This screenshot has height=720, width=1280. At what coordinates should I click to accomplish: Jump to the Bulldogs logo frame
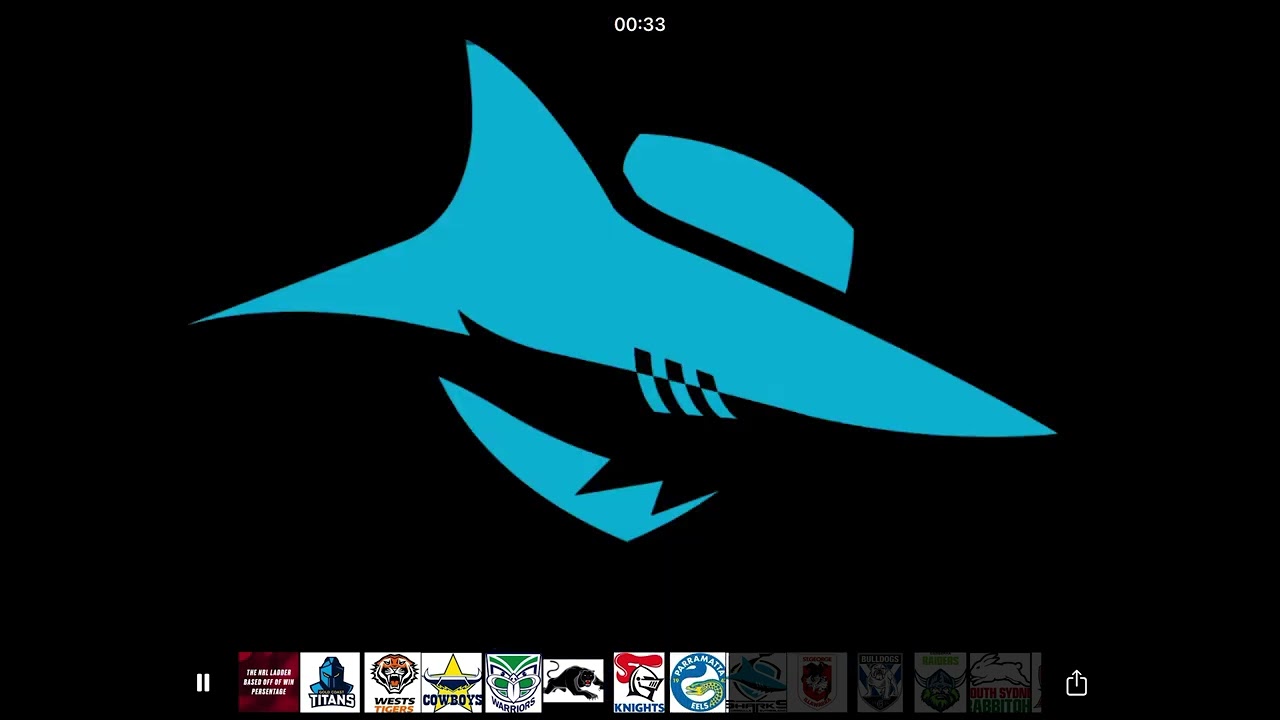(x=880, y=682)
